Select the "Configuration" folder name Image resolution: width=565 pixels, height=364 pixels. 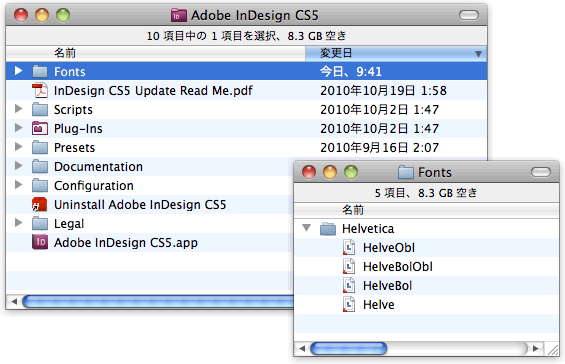click(94, 186)
